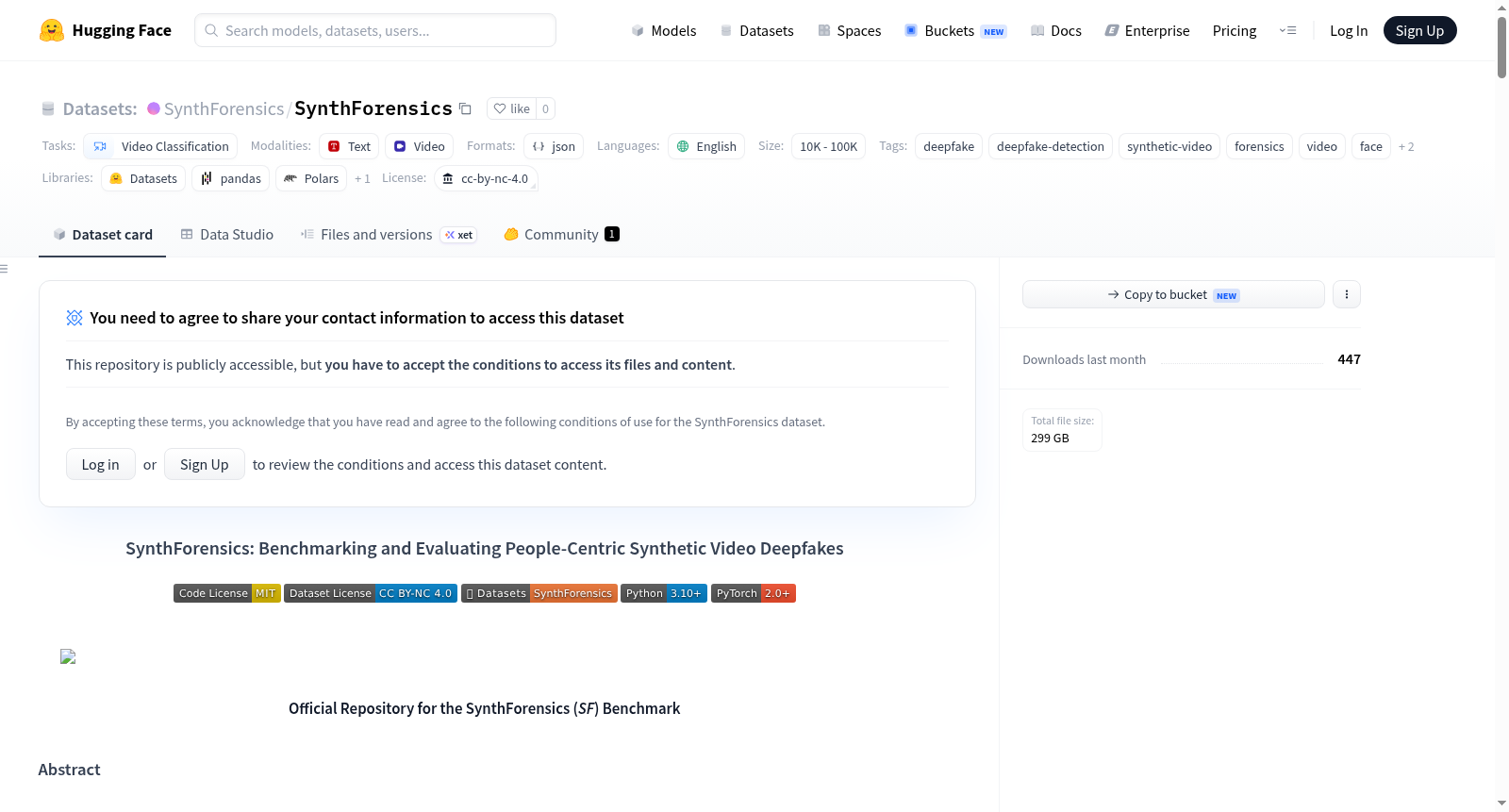
Task: Click the synthetic-video tag
Action: pos(1169,146)
